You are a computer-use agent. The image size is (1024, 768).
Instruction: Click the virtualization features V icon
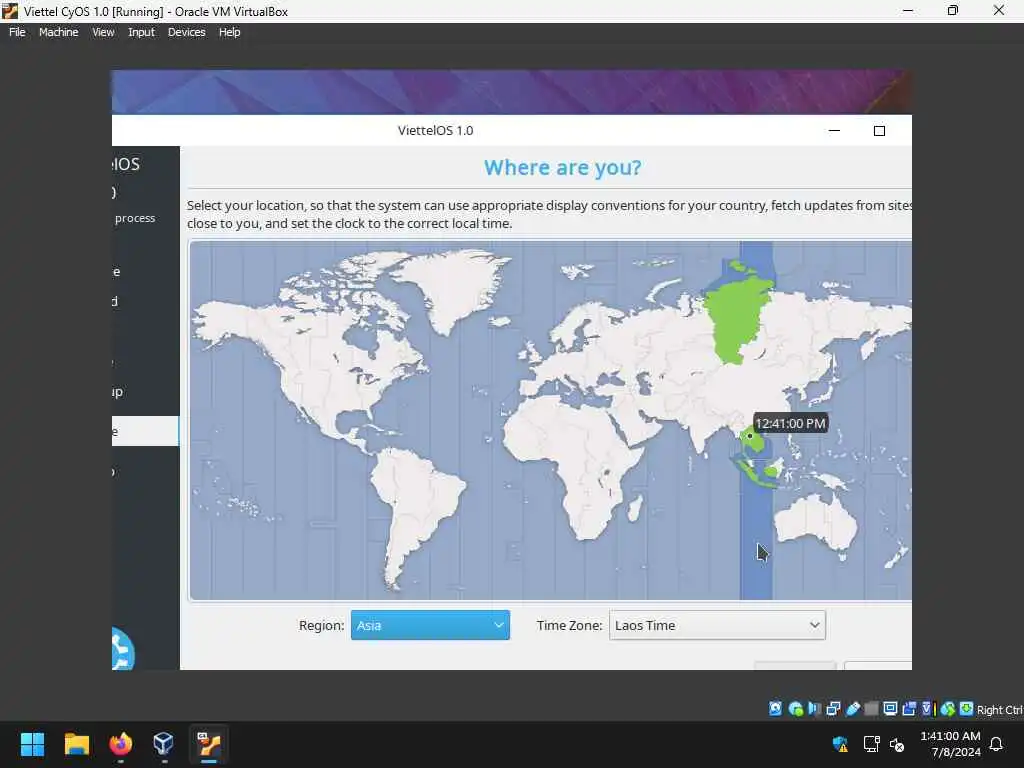(927, 709)
